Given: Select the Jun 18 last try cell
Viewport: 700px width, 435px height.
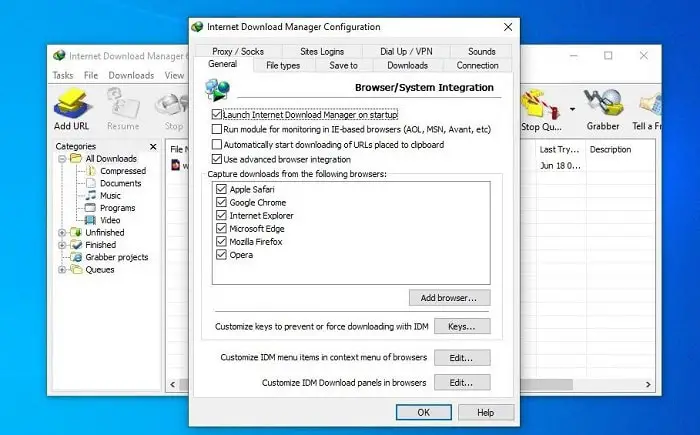Looking at the screenshot, I should coord(560,166).
